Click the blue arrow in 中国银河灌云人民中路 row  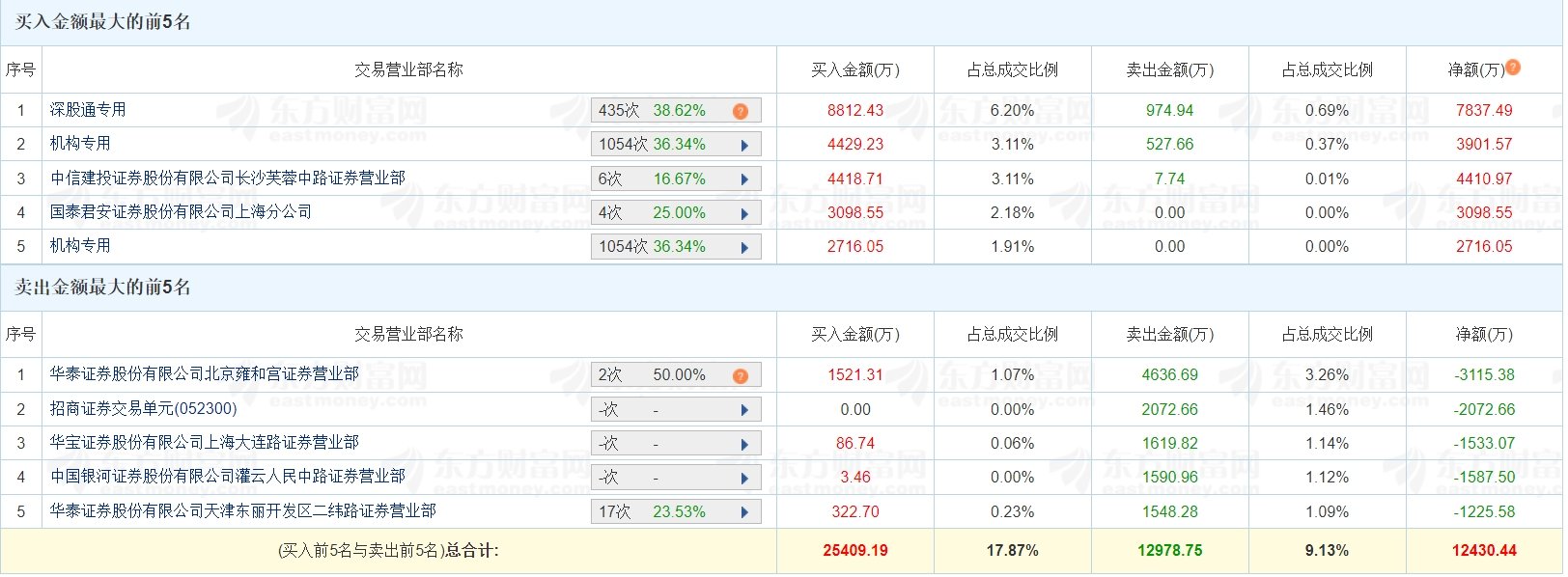pos(744,478)
